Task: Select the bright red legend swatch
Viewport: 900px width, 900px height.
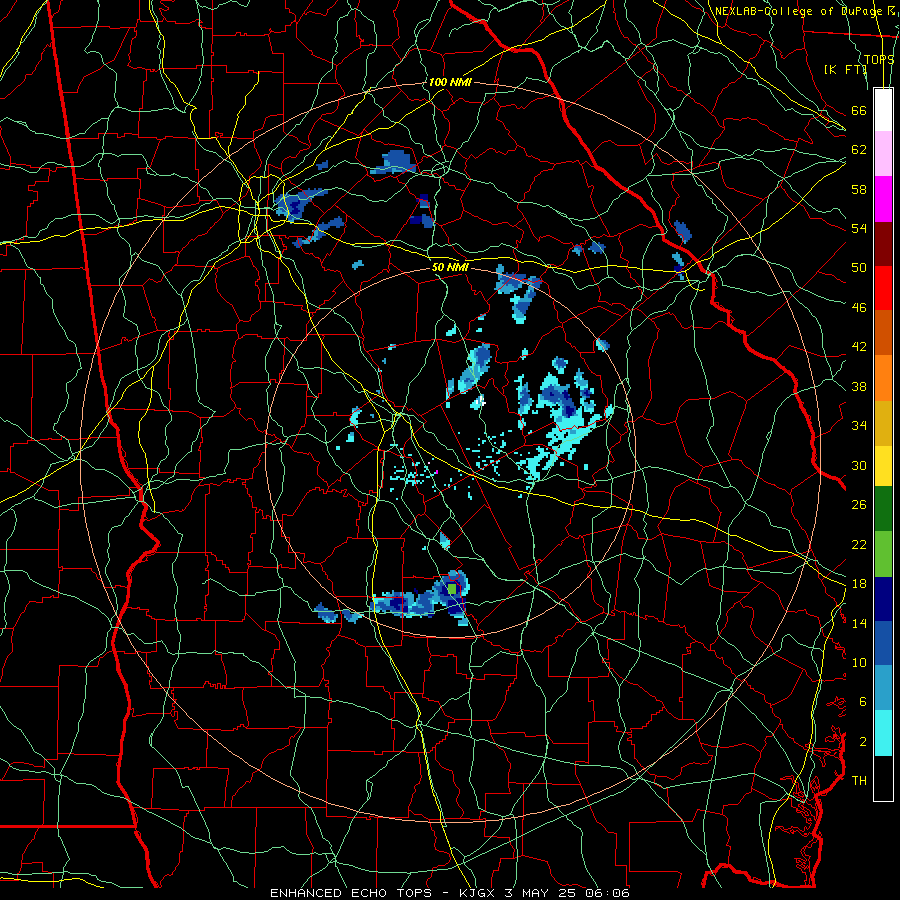Action: click(x=883, y=288)
